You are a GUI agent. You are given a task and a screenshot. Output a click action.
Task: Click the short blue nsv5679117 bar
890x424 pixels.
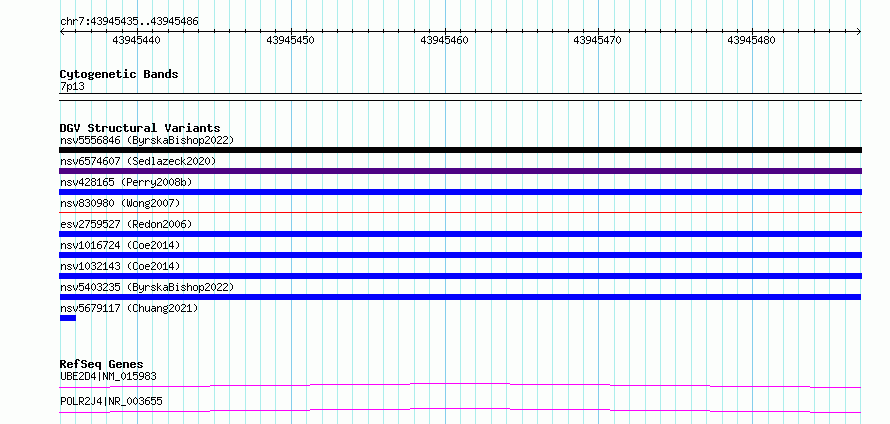tap(68, 318)
